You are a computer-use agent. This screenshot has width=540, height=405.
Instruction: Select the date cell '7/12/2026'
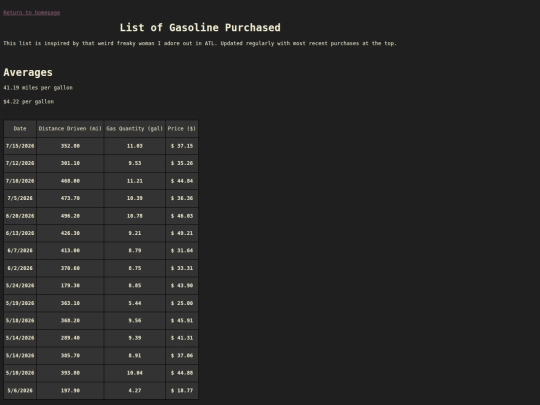click(20, 163)
